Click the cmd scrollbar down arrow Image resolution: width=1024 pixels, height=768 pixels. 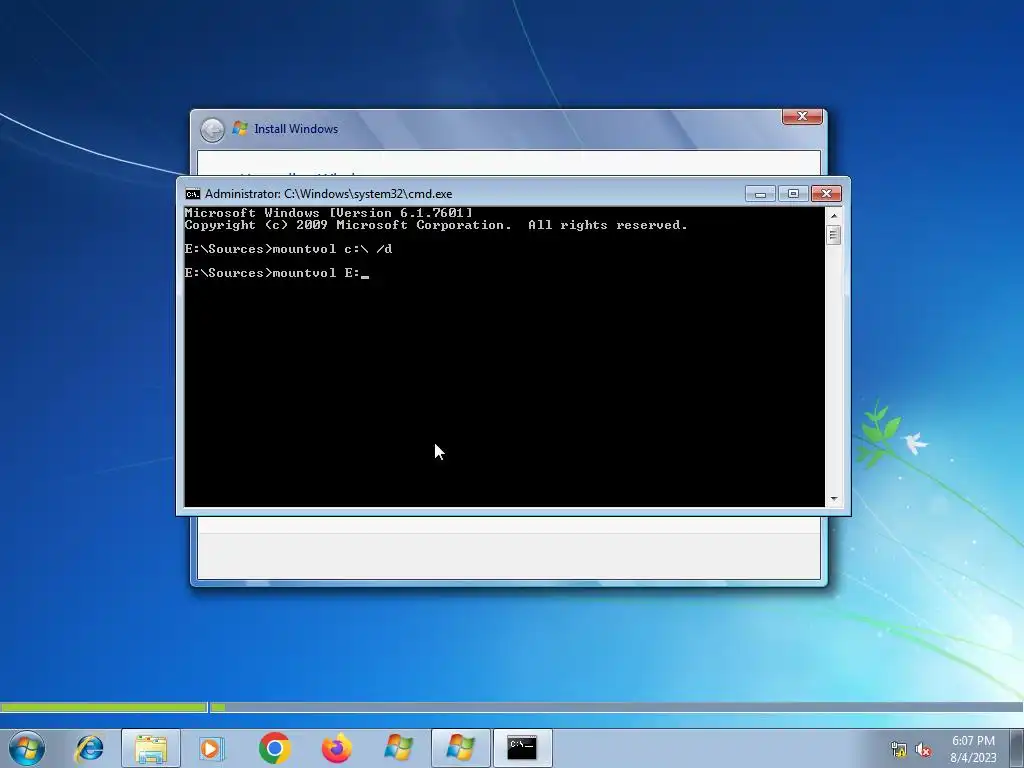click(x=833, y=499)
